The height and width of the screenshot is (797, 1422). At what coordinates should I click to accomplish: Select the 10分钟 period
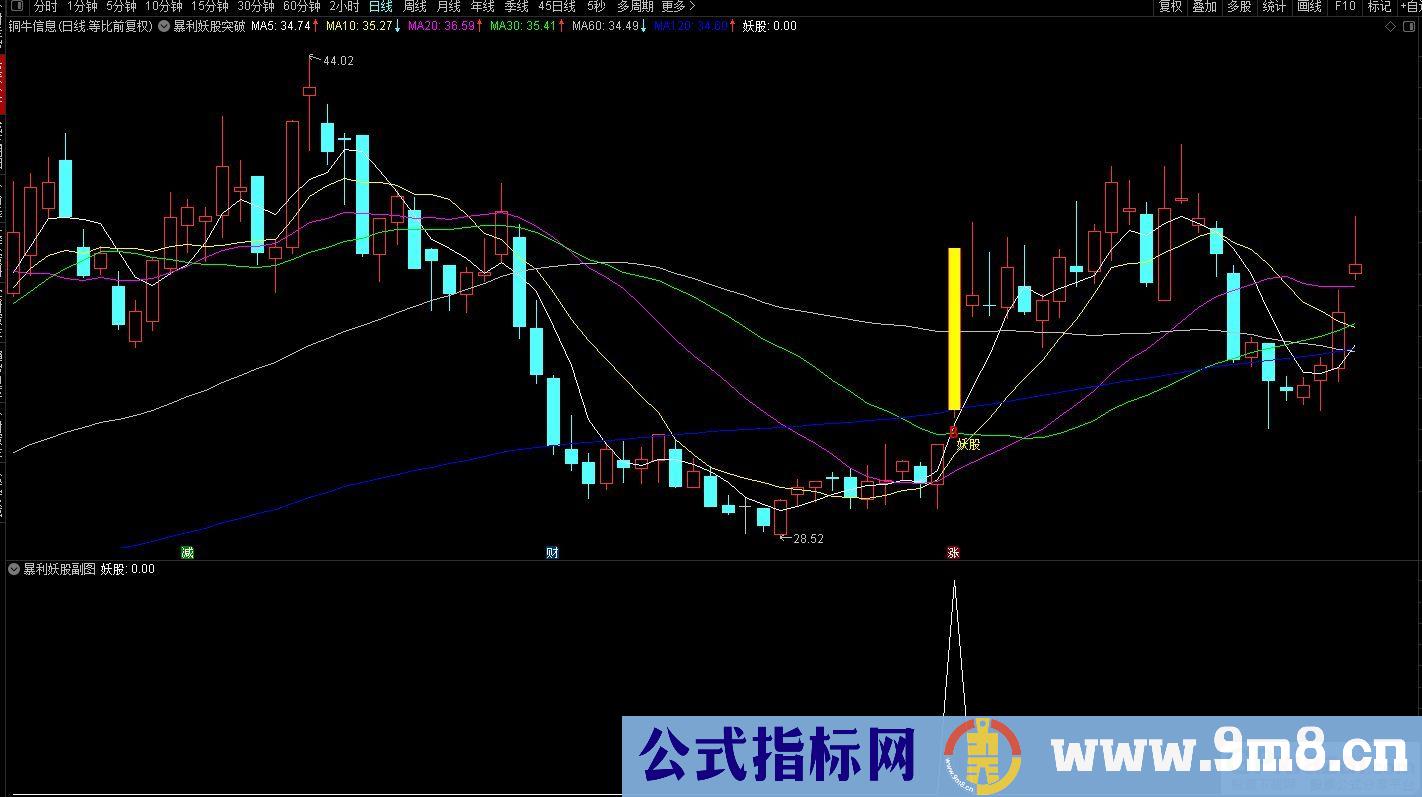(x=163, y=6)
